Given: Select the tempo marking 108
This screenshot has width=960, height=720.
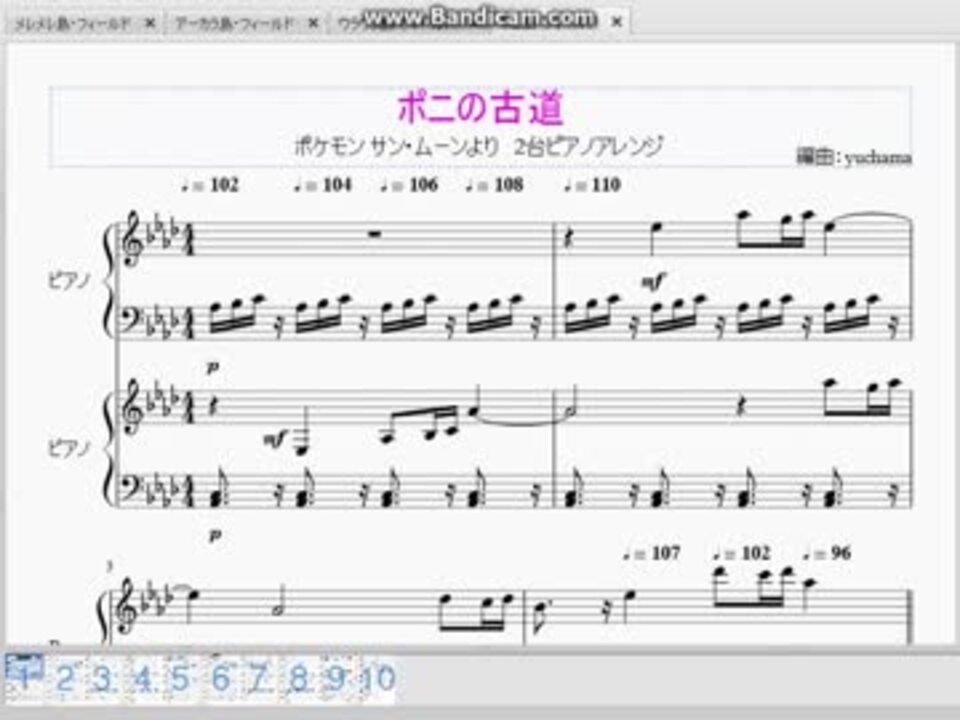Looking at the screenshot, I should tap(495, 185).
